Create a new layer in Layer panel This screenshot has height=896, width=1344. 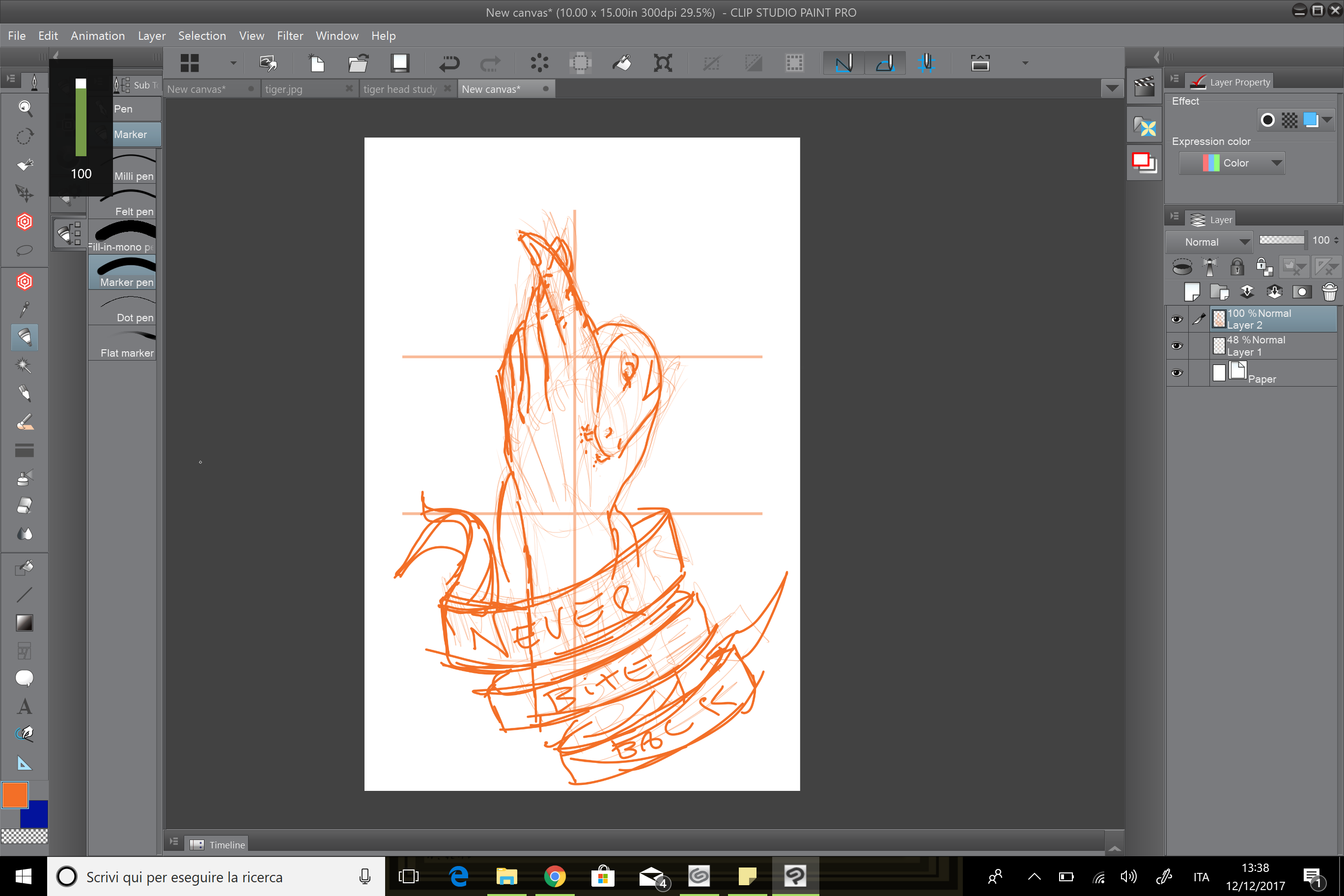click(1193, 292)
